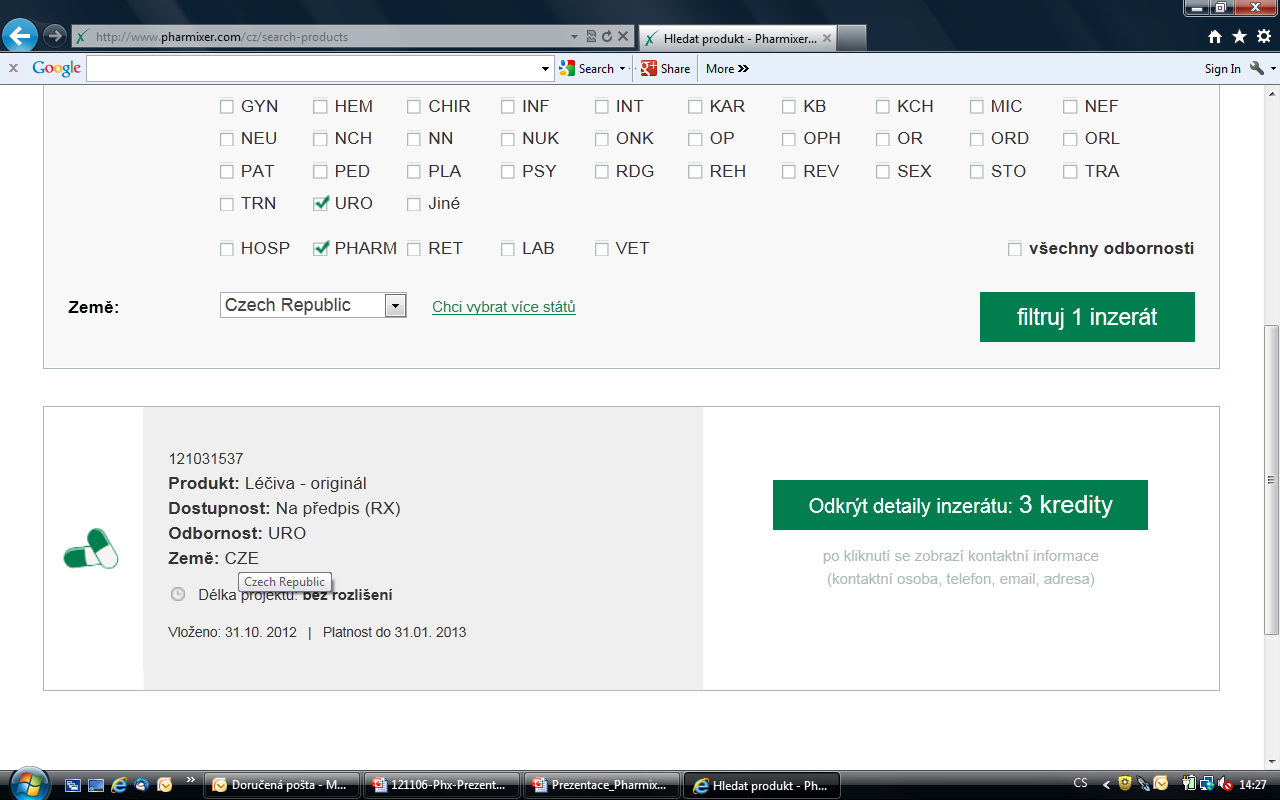This screenshot has width=1280, height=800.
Task: Check the GYN checkbox
Action: (227, 107)
